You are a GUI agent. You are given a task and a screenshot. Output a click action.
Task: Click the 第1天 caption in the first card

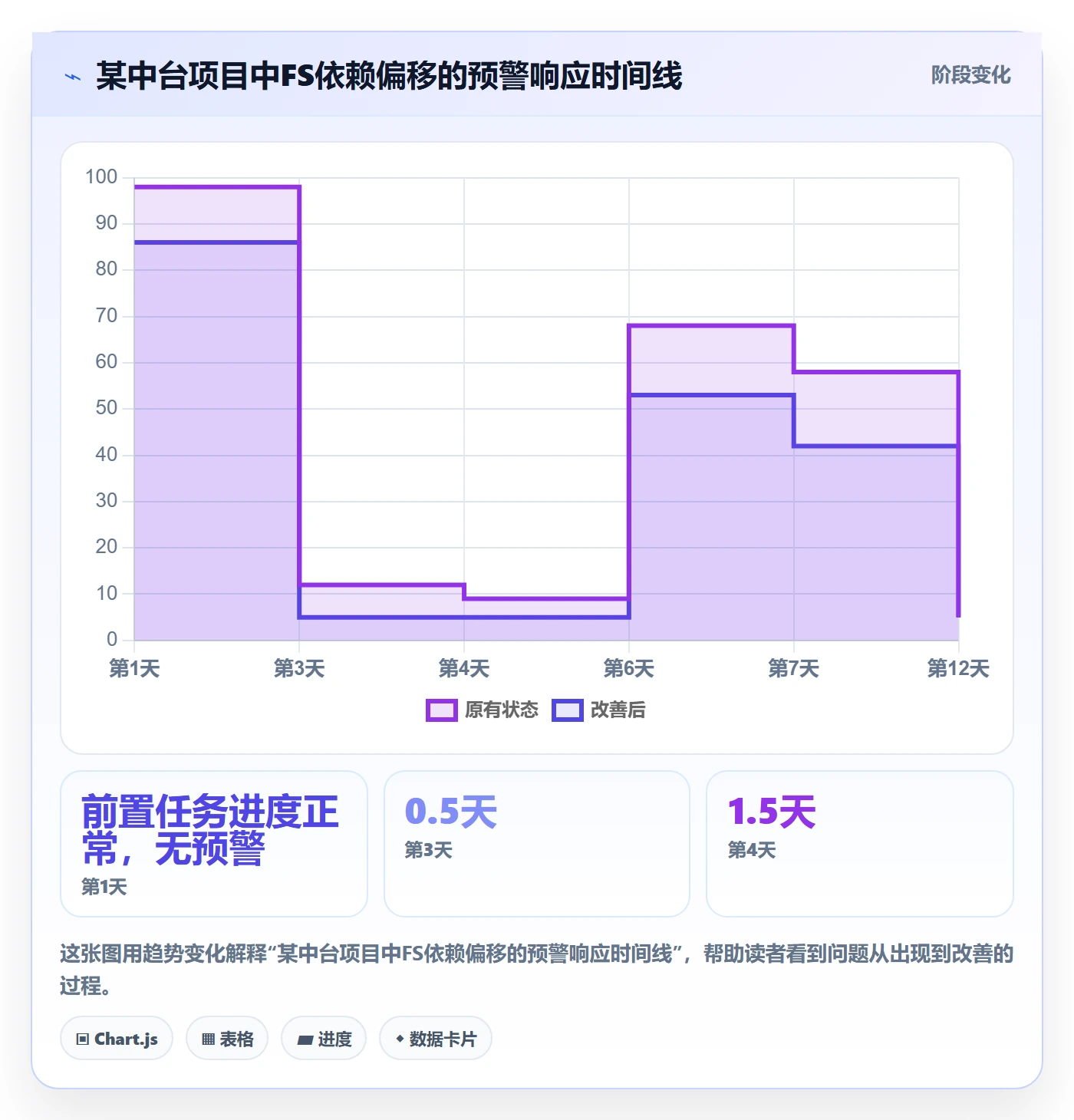point(104,888)
